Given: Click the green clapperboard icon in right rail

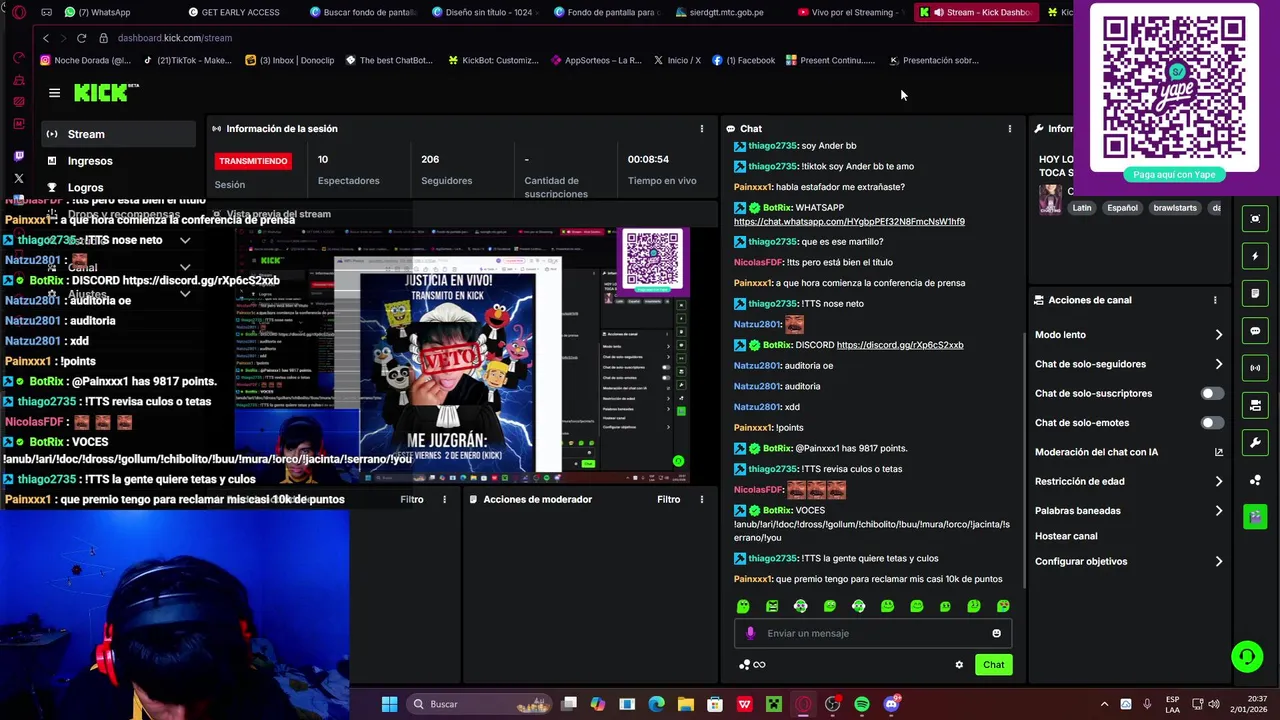Looking at the screenshot, I should [1255, 517].
